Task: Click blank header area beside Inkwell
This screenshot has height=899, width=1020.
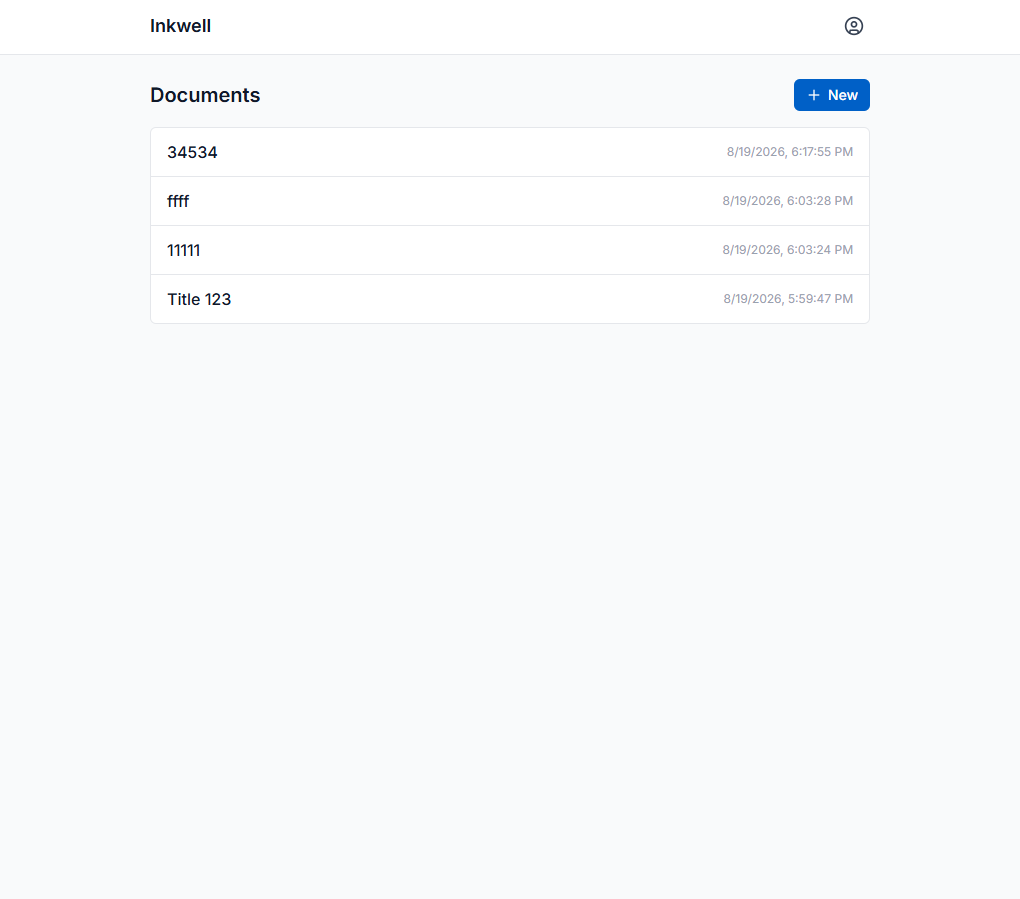Action: 520,26
